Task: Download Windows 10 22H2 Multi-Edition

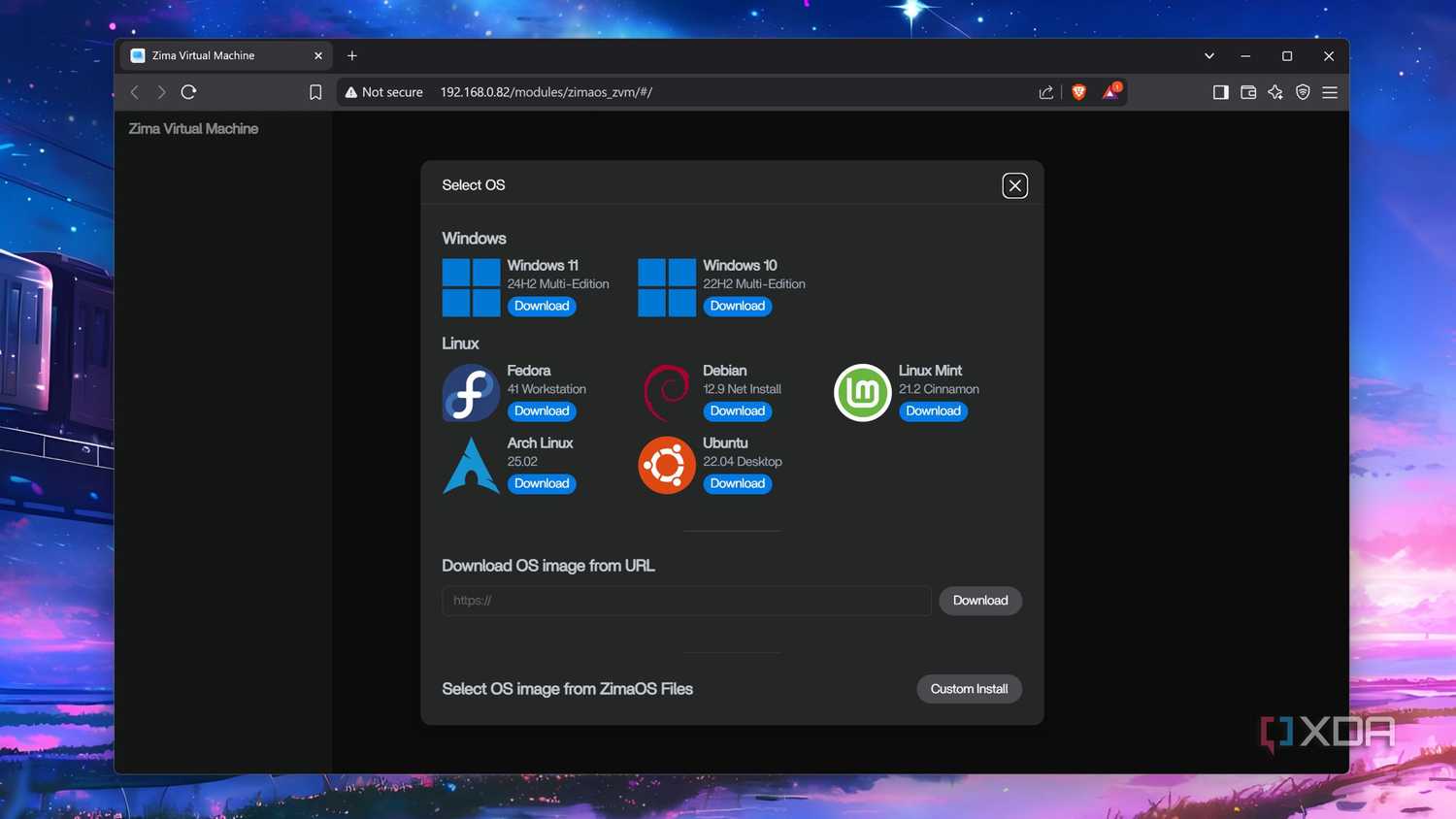Action: 738,307
